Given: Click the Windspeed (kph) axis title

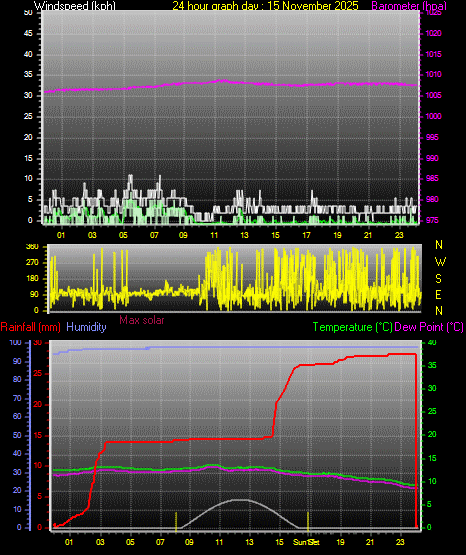Looking at the screenshot, I should tap(75, 5).
